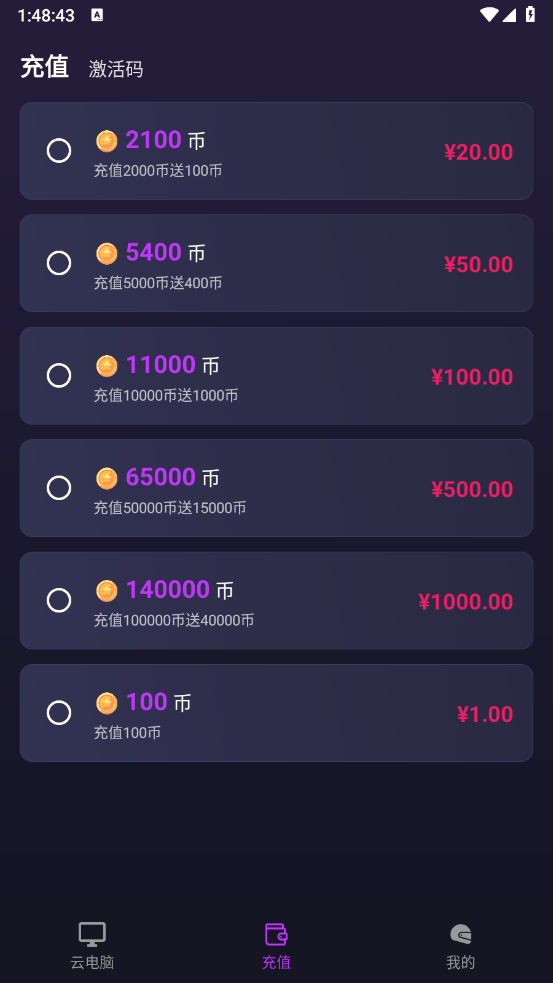Tap 充值5000币送400币 package description
Viewport: 553px width, 983px height.
(158, 283)
